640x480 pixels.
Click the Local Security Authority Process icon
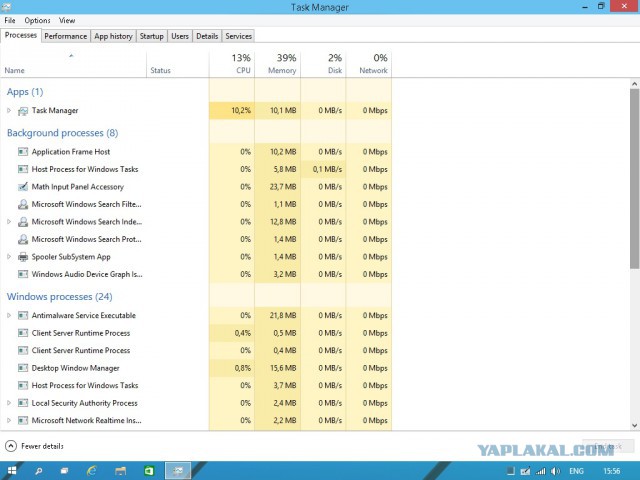[x=23, y=403]
